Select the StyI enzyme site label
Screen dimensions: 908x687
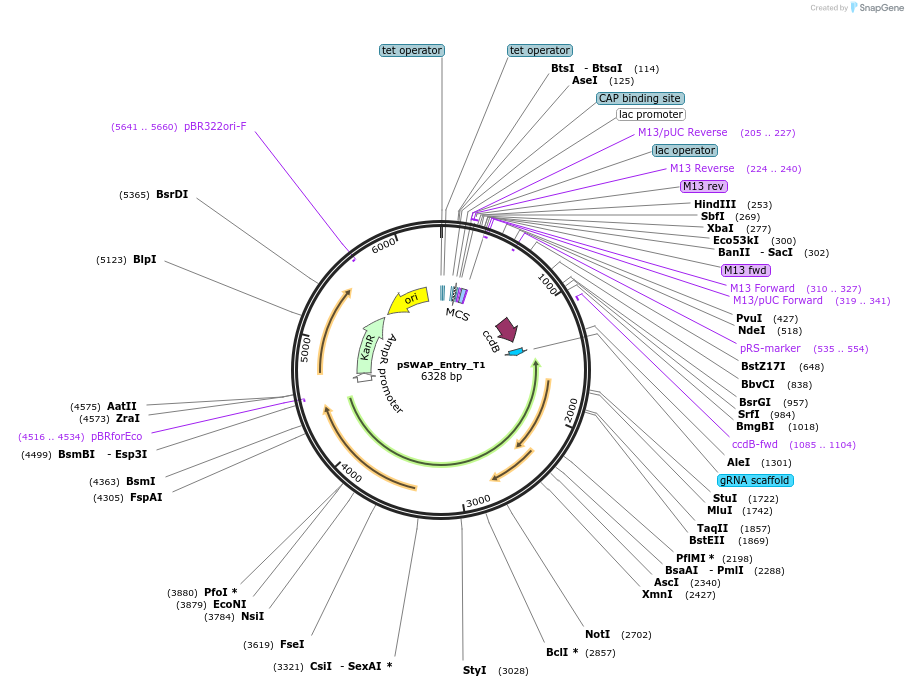474,670
